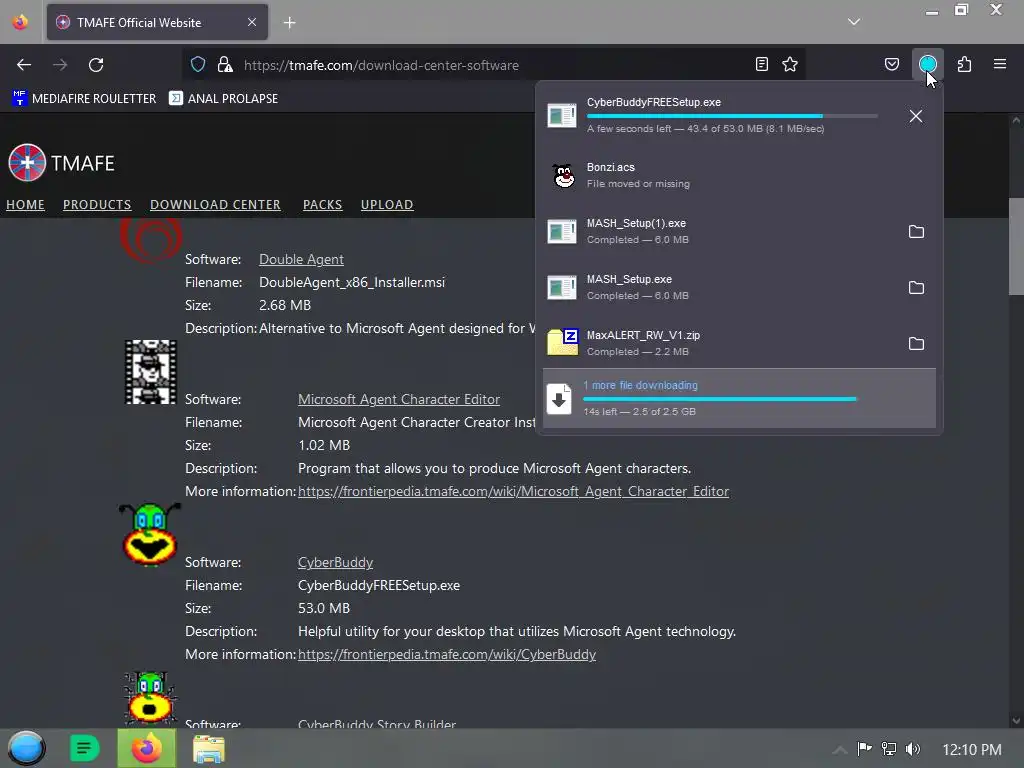This screenshot has width=1024, height=768.
Task: Click the 2.5 GB download progress bar
Action: [720, 398]
